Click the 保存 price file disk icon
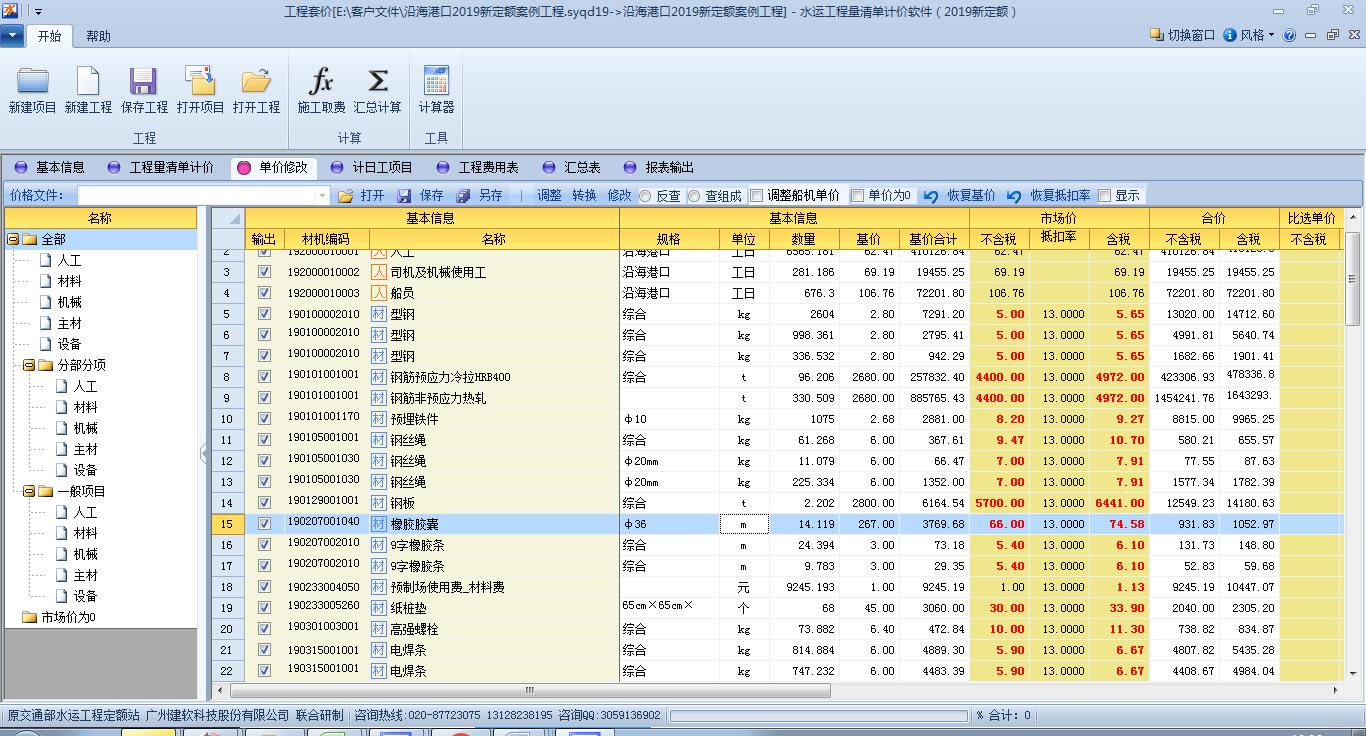1366x736 pixels. (x=405, y=196)
